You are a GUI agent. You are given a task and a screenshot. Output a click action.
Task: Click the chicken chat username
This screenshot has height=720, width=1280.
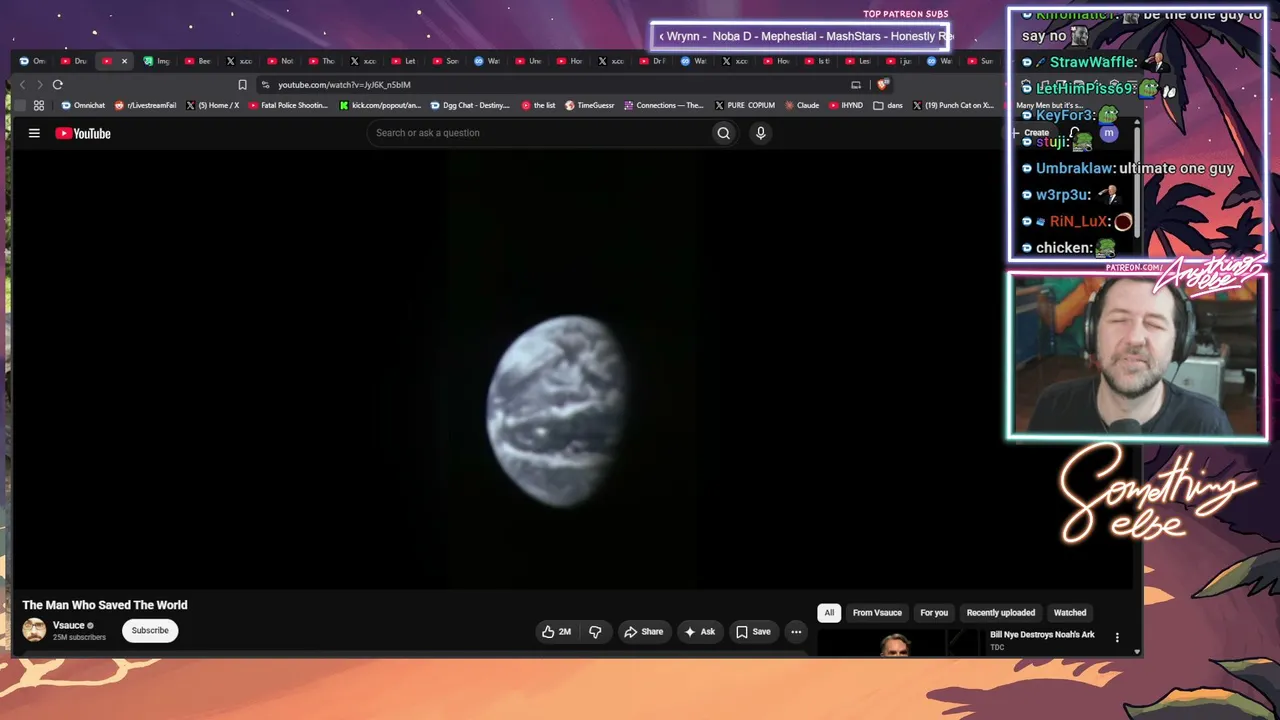[x=1063, y=248]
